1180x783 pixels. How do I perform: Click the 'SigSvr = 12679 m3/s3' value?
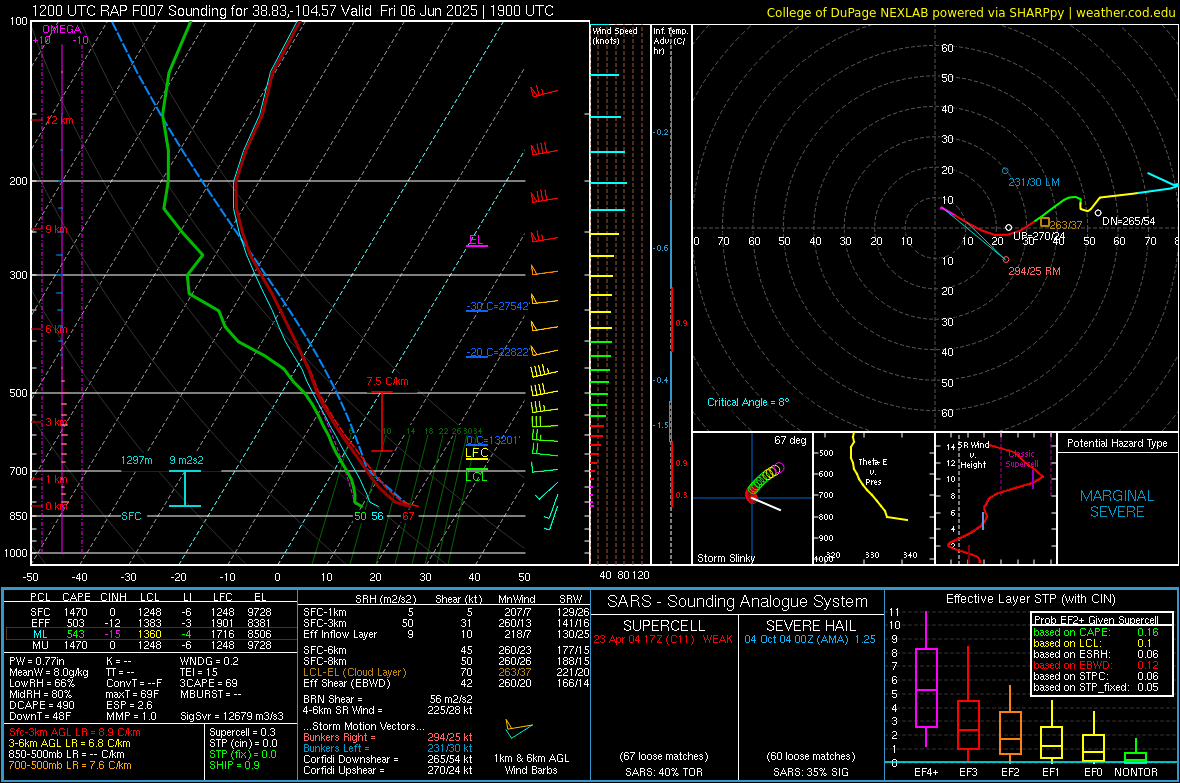tap(232, 716)
